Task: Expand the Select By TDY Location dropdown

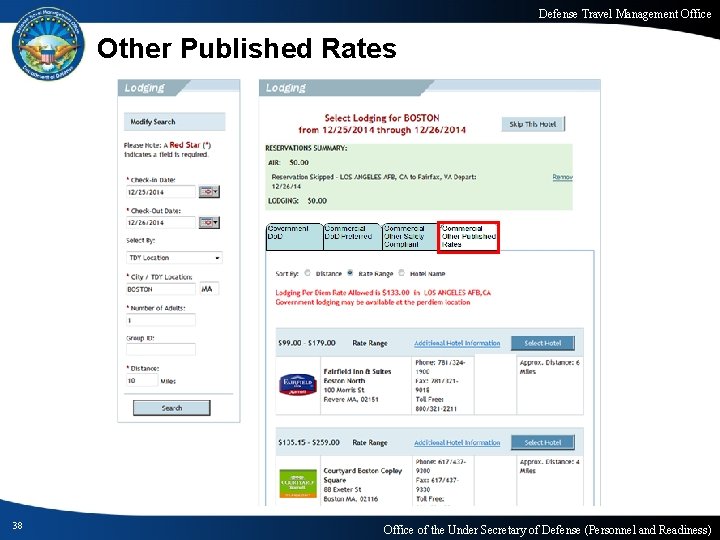Action: pos(174,258)
